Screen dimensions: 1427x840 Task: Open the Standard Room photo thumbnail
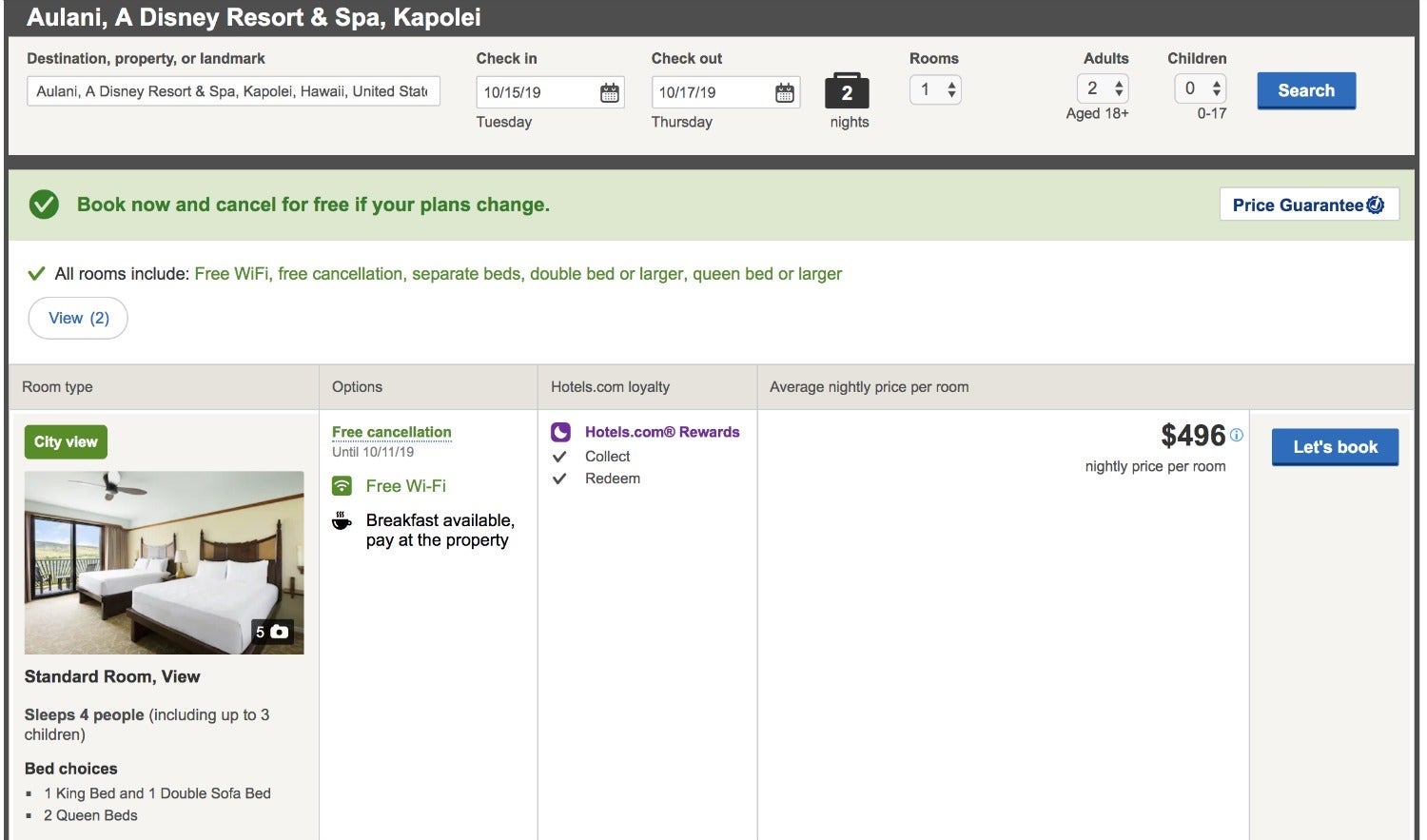click(x=164, y=562)
